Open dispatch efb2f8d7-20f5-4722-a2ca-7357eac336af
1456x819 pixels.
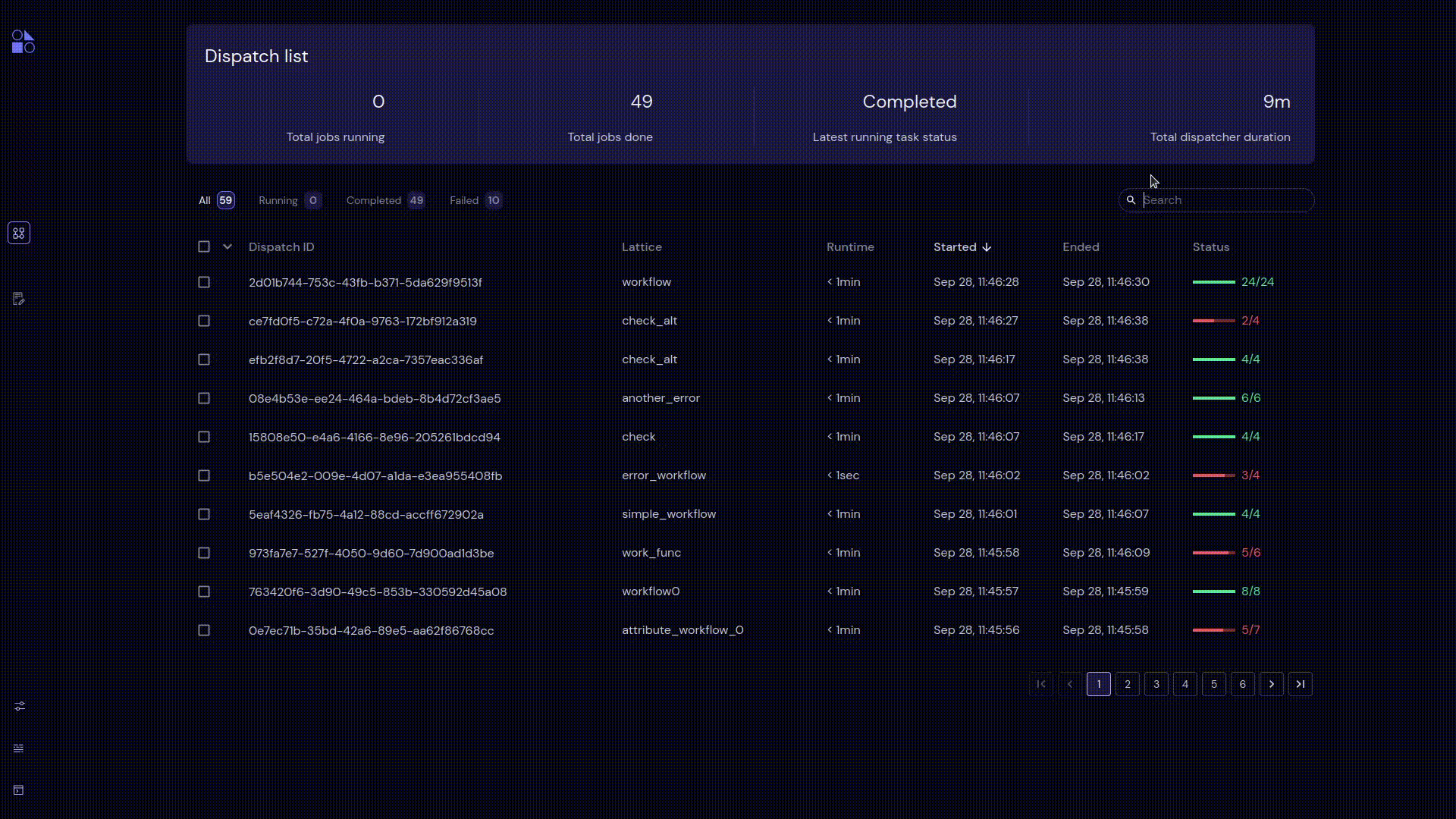coord(366,359)
